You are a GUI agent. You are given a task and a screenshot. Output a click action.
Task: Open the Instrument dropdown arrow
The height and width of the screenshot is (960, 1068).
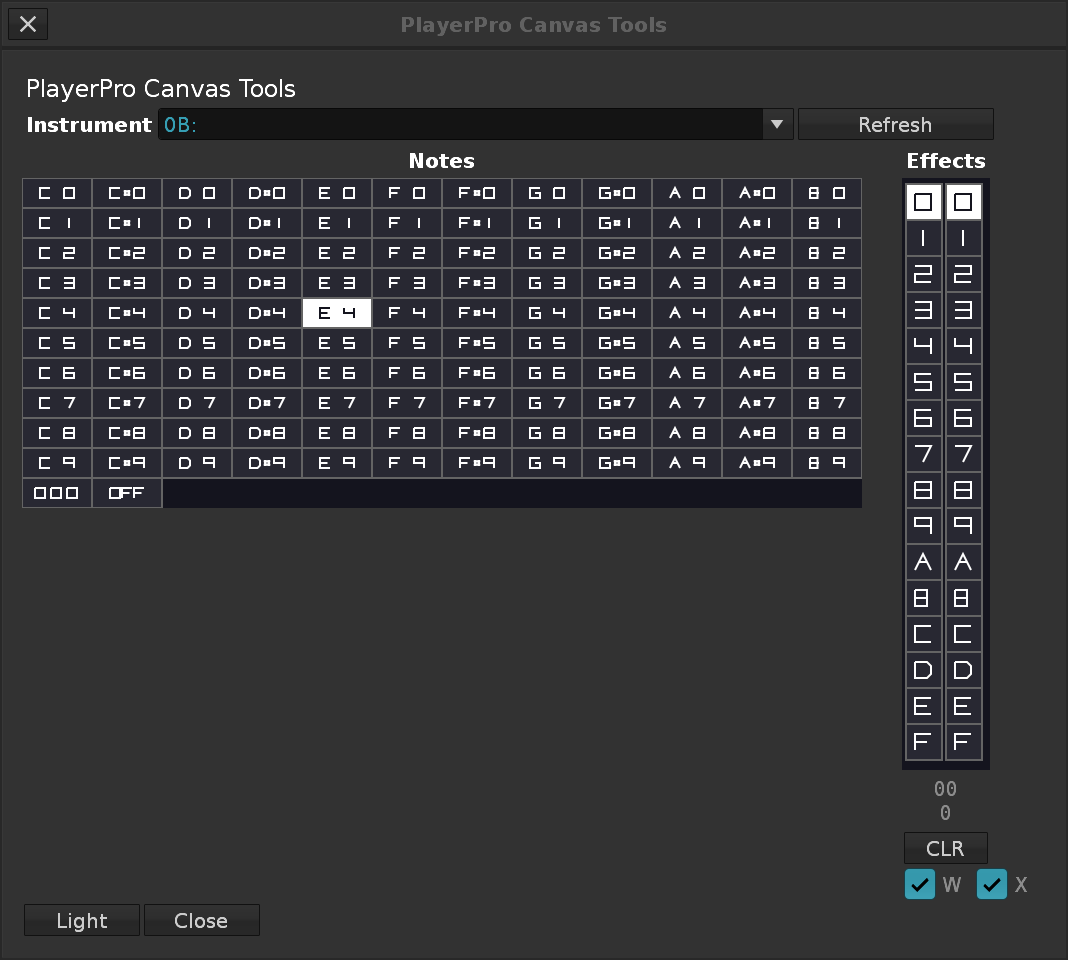[777, 125]
